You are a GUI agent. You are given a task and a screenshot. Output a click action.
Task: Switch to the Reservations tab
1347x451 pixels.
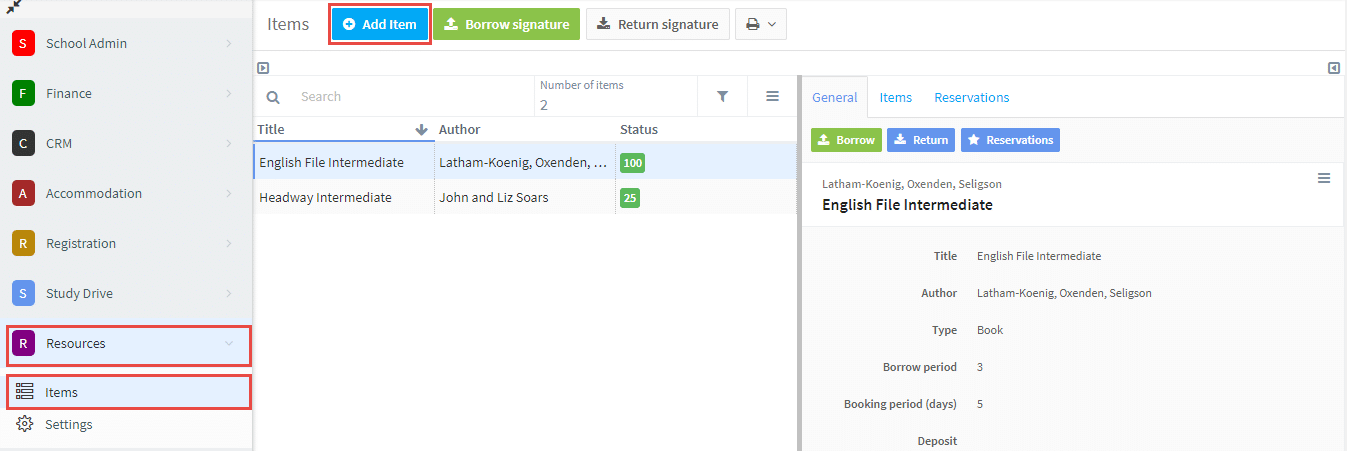971,97
